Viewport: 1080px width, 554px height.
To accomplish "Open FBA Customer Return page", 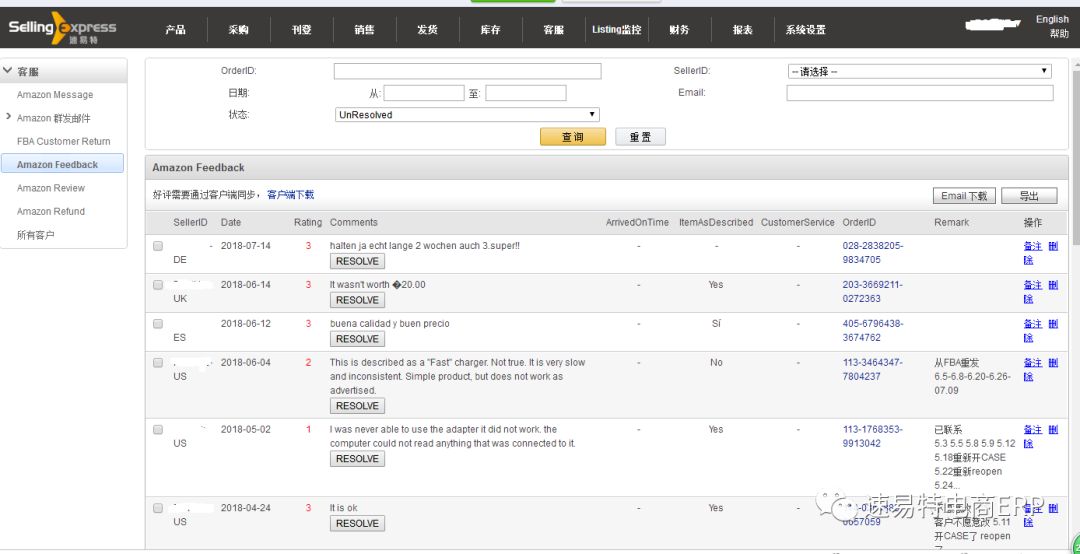I will [63, 141].
